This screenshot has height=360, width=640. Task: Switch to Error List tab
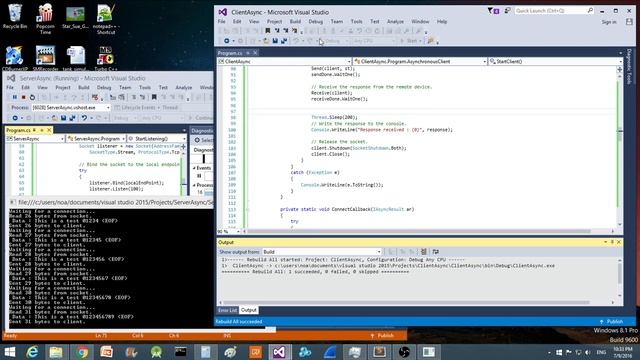[x=227, y=310]
